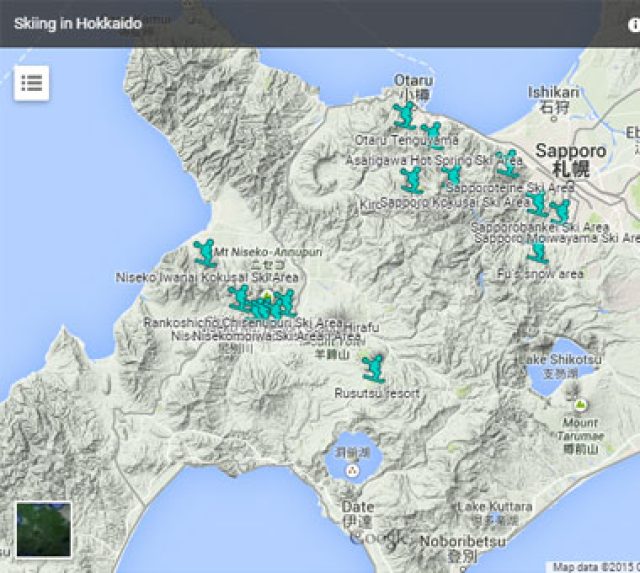This screenshot has height=573, width=640.
Task: Select the Sapporoteine Ski Area skier marker
Action: (x=507, y=164)
